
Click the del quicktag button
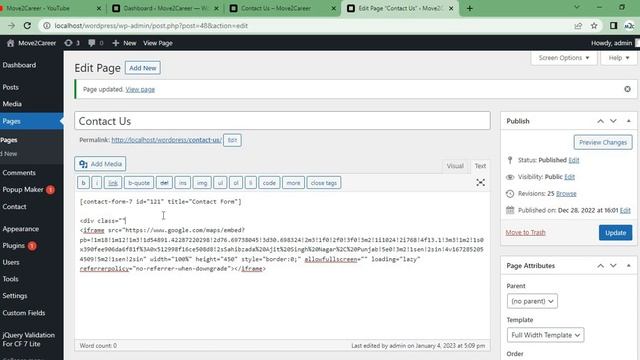164,183
